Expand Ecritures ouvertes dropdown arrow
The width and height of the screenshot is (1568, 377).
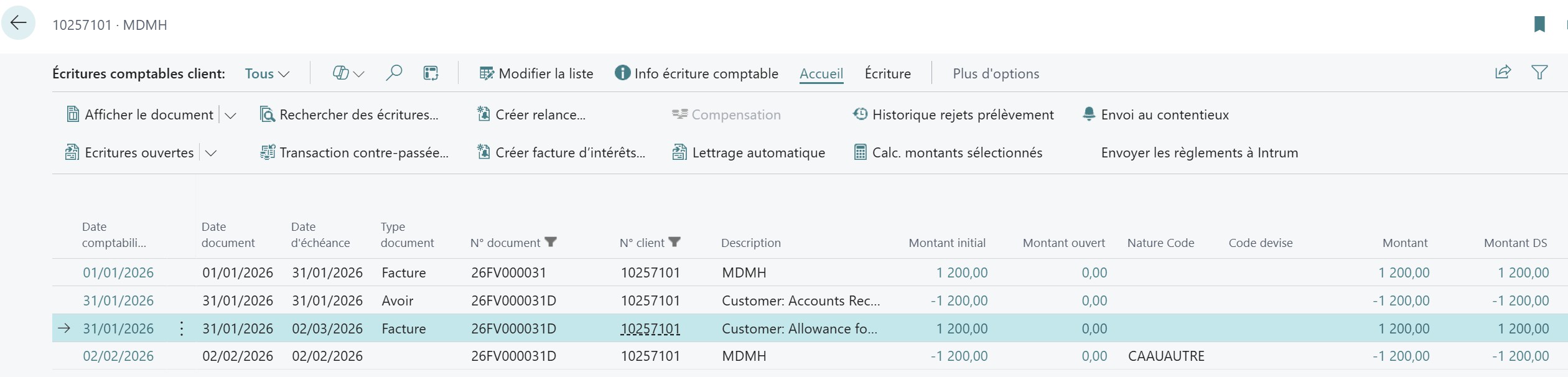coord(211,153)
